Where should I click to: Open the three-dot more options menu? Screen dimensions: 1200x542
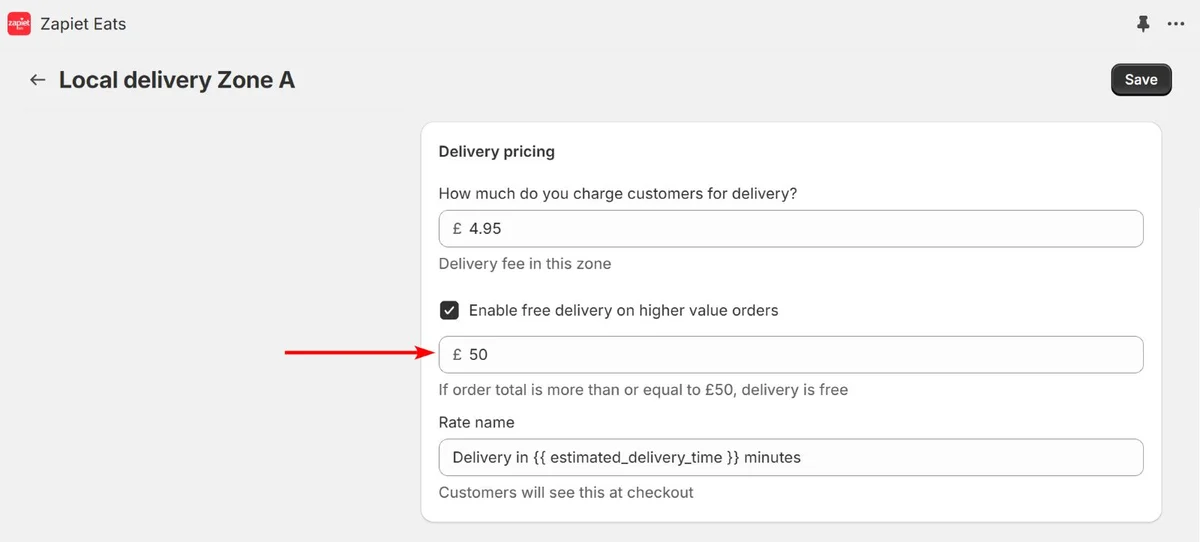click(1176, 24)
